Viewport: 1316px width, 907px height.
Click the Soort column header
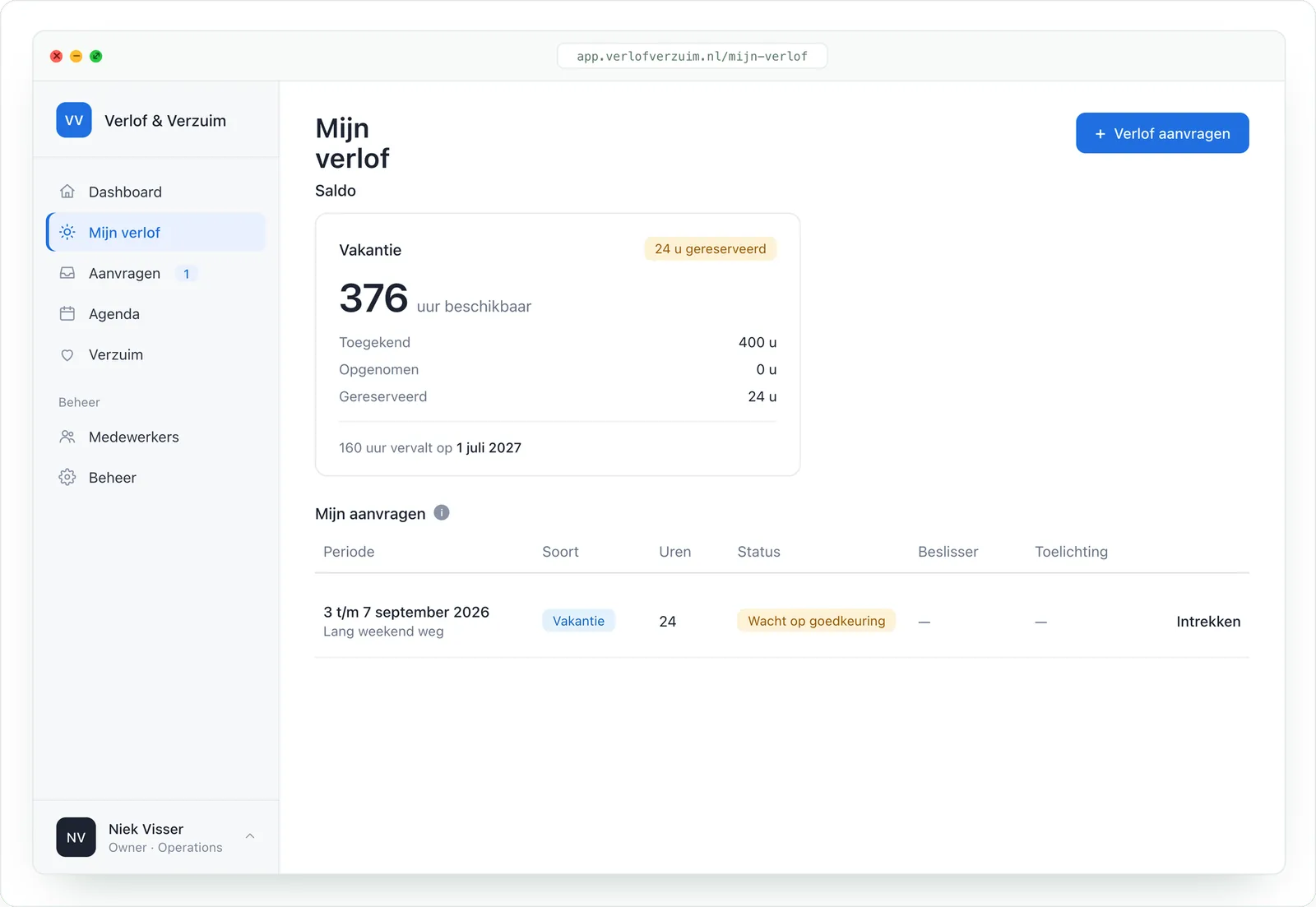[x=560, y=552]
